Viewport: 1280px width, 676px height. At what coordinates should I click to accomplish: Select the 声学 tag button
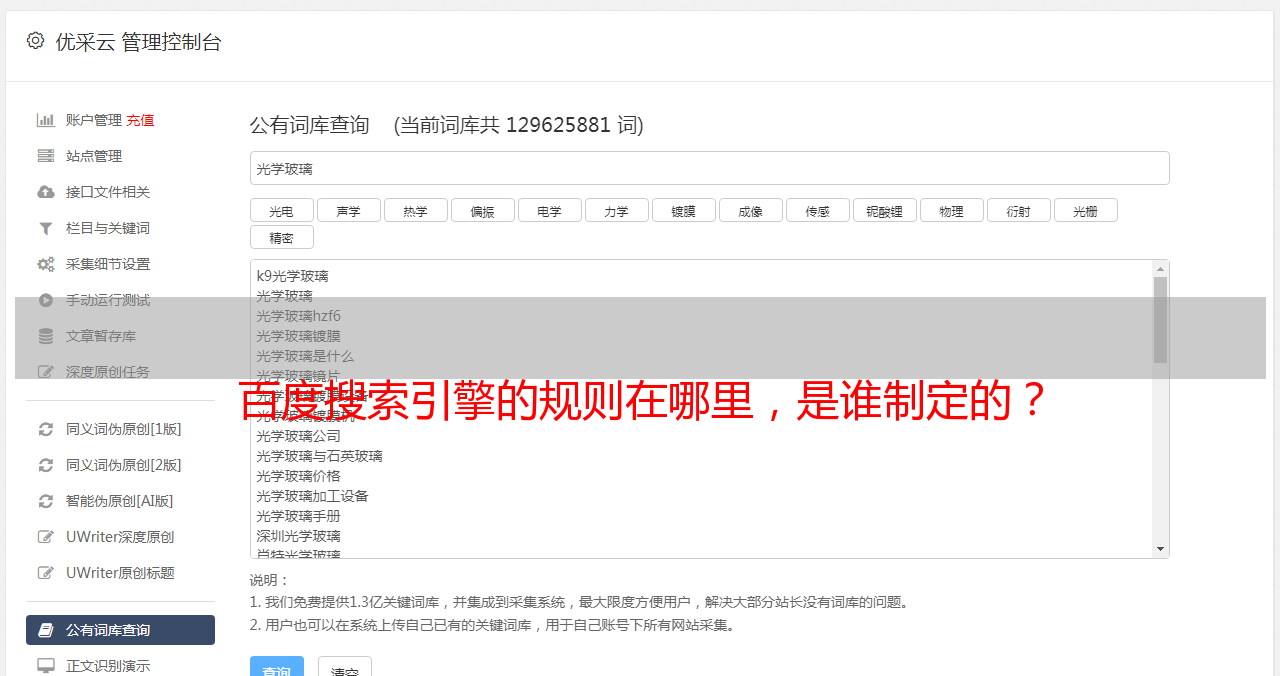tap(348, 210)
